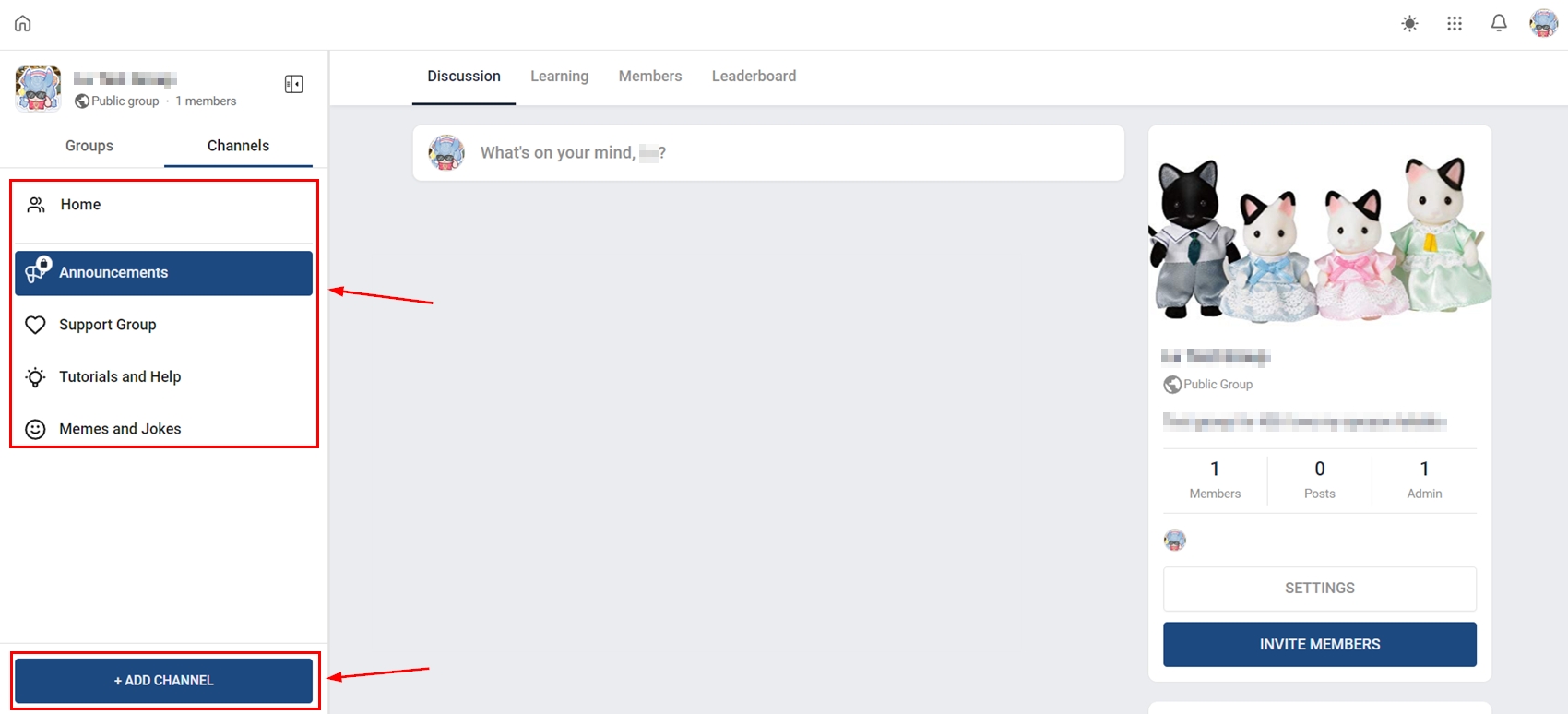Click the Invite Members button
This screenshot has height=714, width=1568.
(x=1320, y=644)
